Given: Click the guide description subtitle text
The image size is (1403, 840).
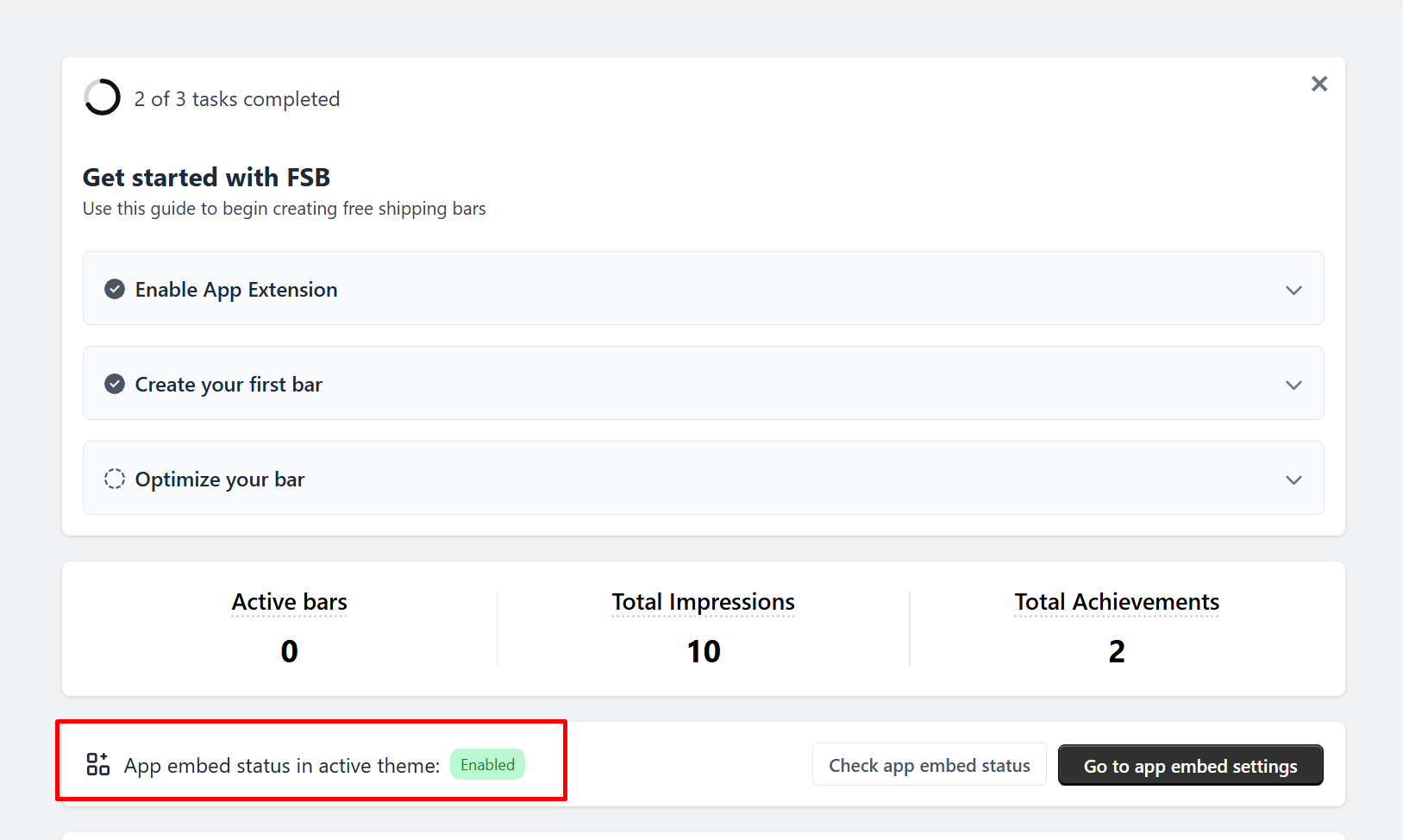Looking at the screenshot, I should pyautogui.click(x=285, y=209).
